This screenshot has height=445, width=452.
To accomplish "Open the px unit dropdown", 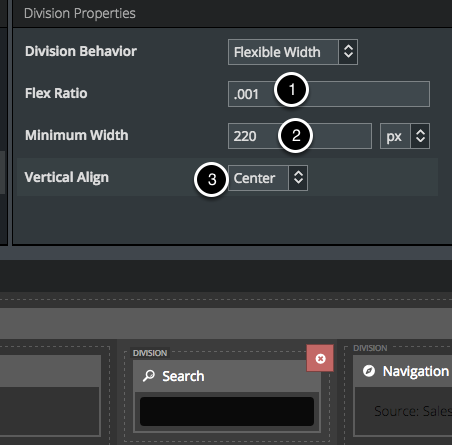I will click(405, 136).
